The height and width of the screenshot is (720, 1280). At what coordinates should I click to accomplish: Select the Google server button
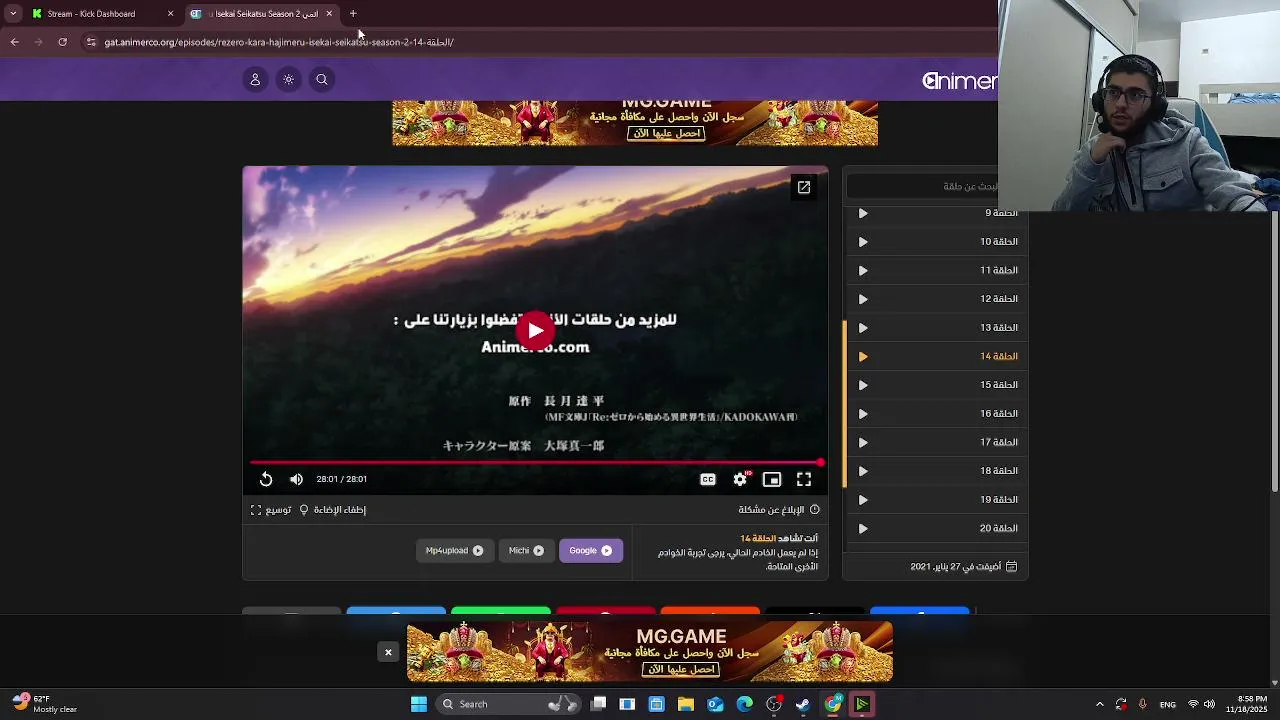click(x=590, y=550)
